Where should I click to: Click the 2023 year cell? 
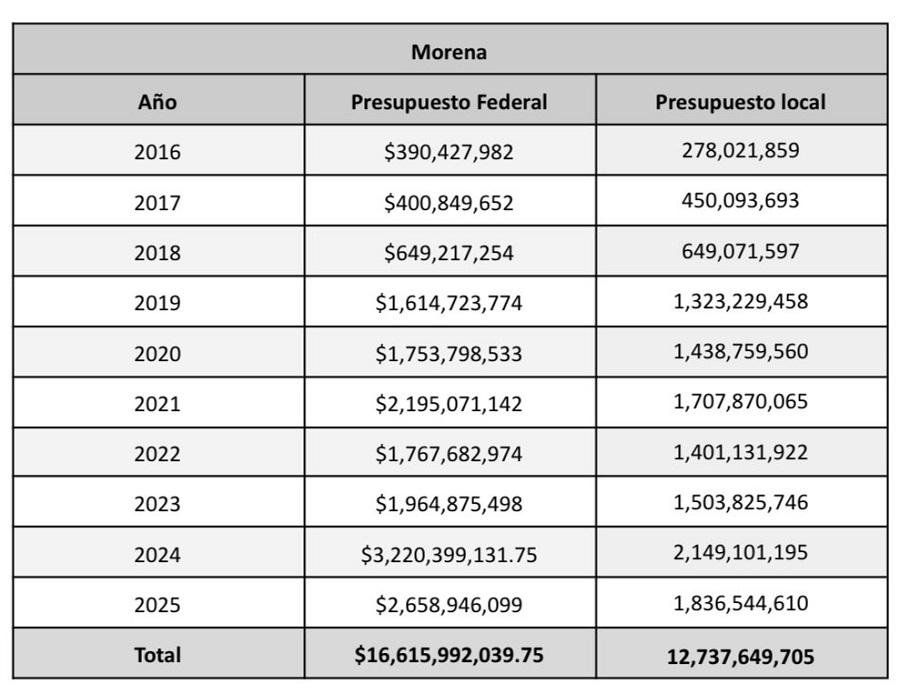tap(157, 504)
